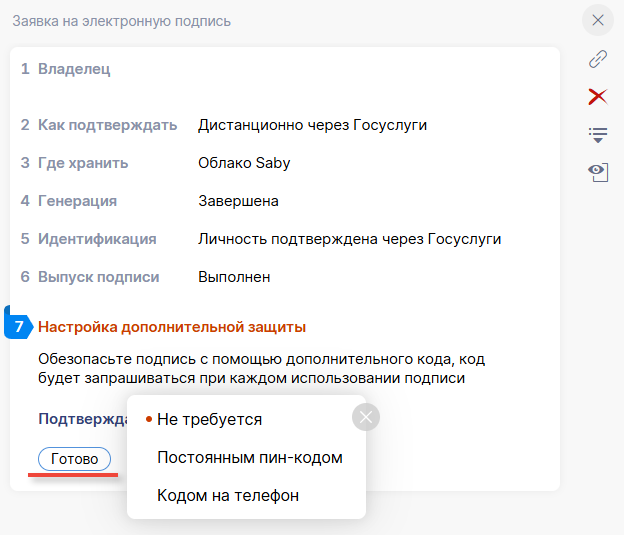The image size is (624, 535).
Task: Dismiss the confirmation options popup
Action: (366, 418)
